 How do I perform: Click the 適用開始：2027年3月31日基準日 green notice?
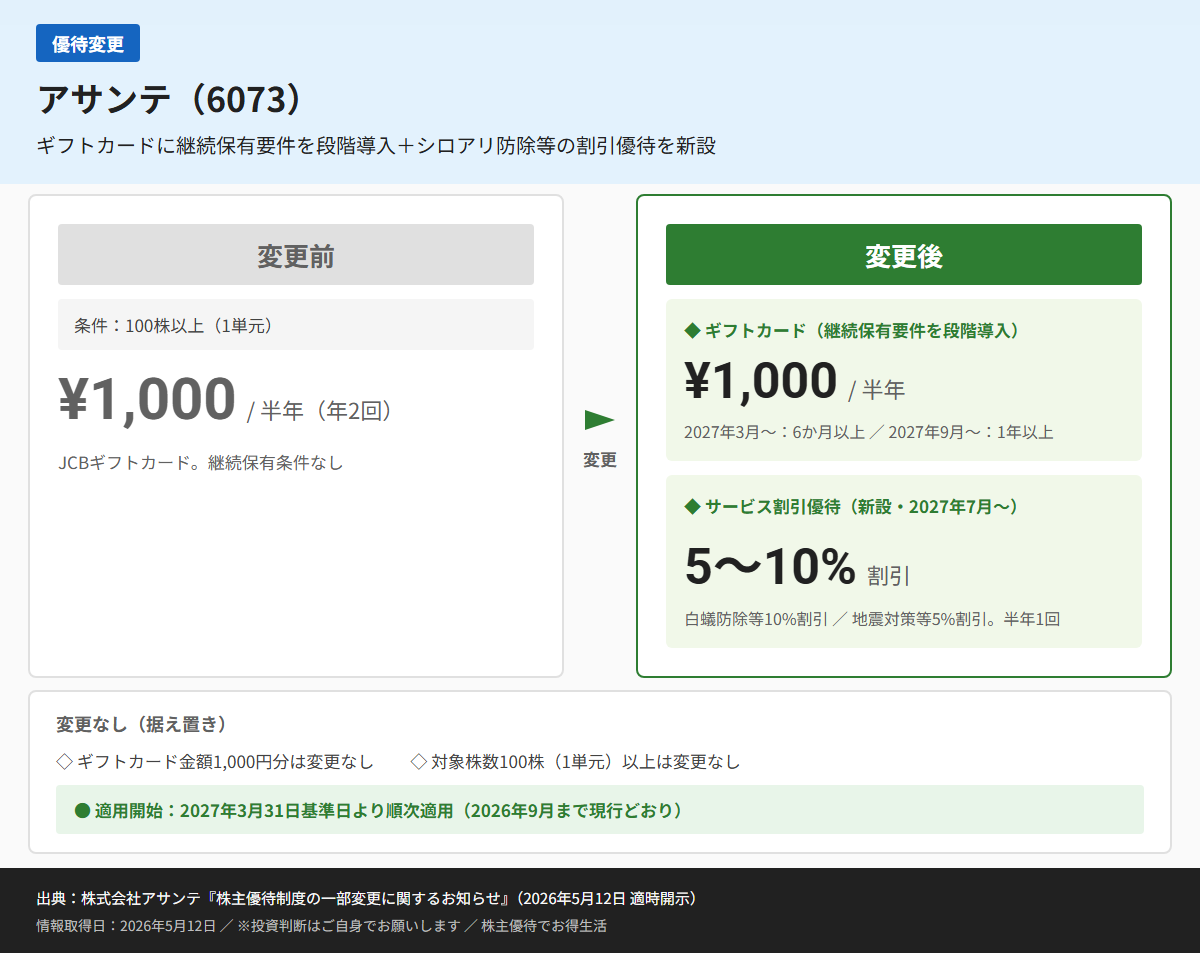[600, 810]
